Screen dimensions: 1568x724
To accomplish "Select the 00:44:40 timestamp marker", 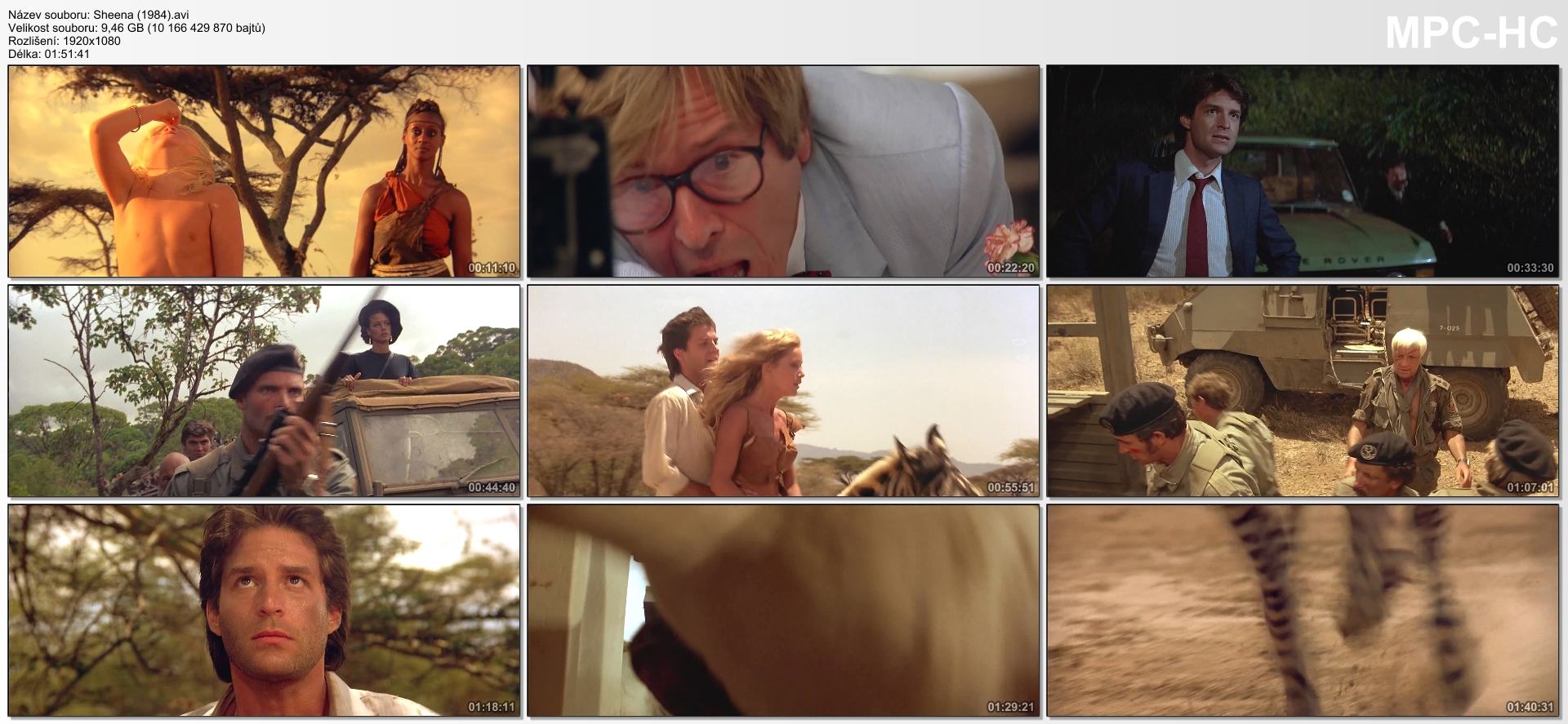I will [492, 487].
